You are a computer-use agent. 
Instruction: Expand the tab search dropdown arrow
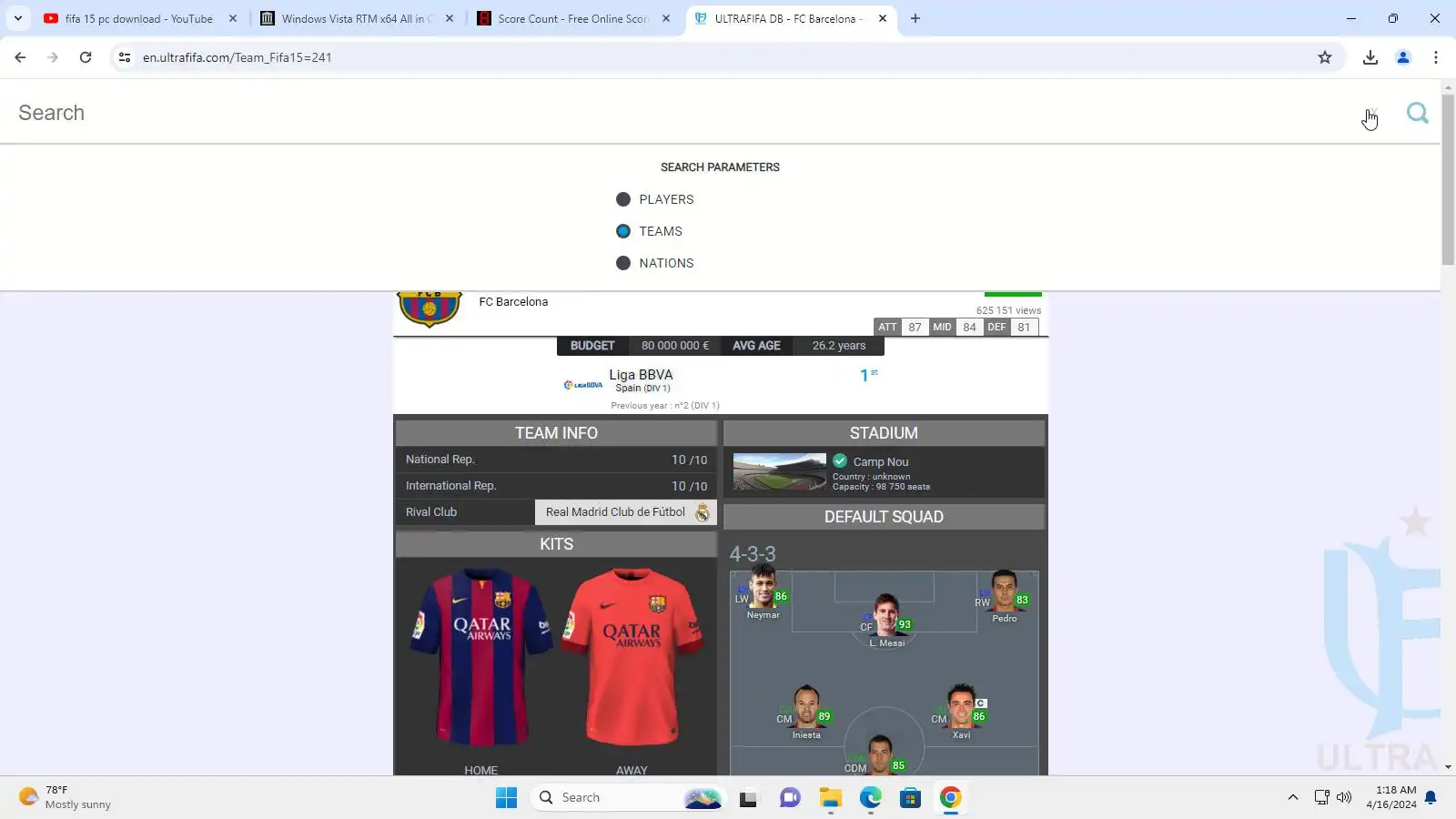[x=18, y=18]
